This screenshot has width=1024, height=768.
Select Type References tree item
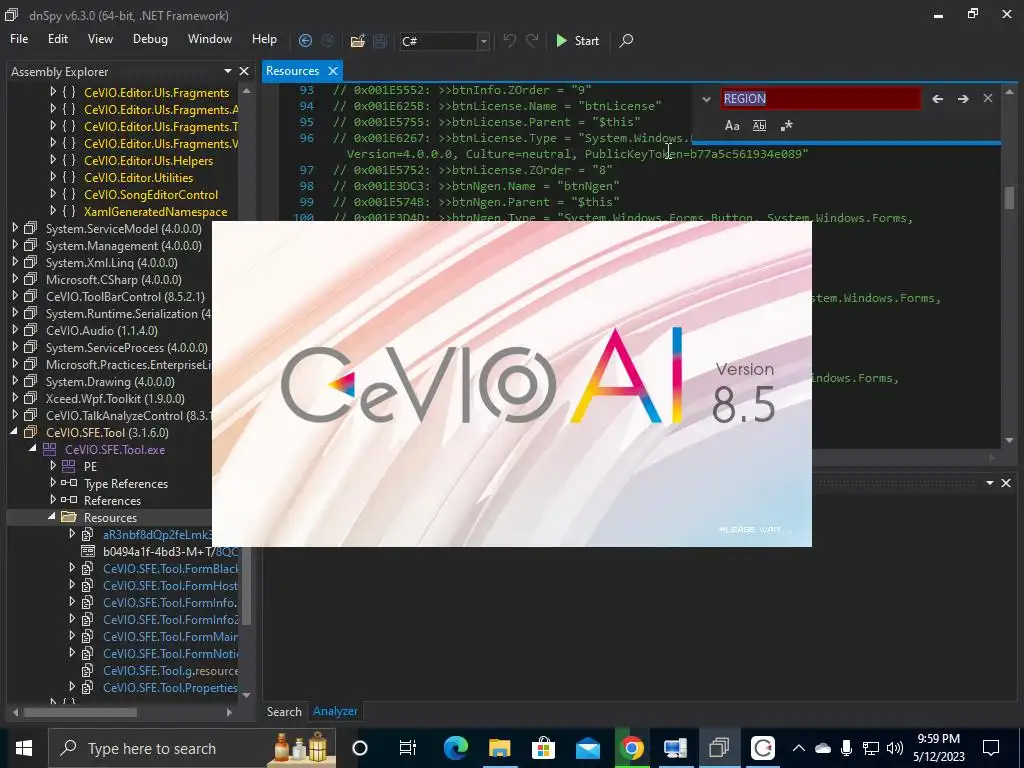[x=125, y=483]
